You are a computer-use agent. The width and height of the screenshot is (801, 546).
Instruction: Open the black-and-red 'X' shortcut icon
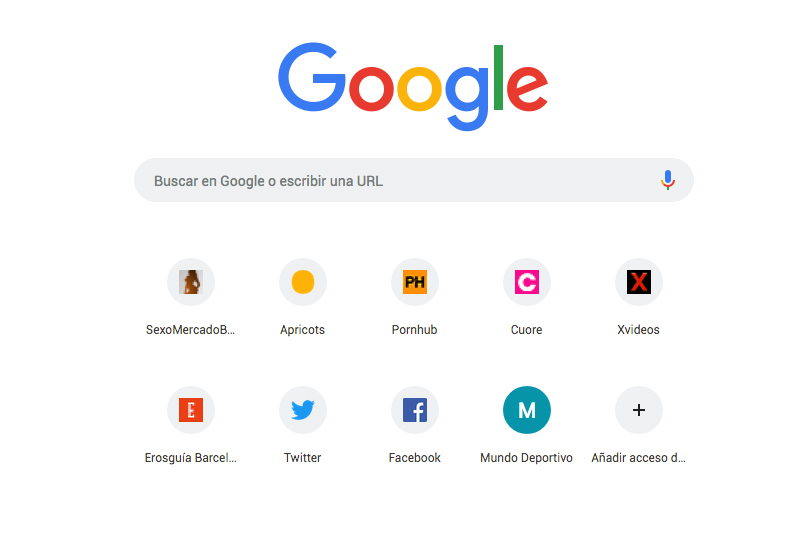639,282
